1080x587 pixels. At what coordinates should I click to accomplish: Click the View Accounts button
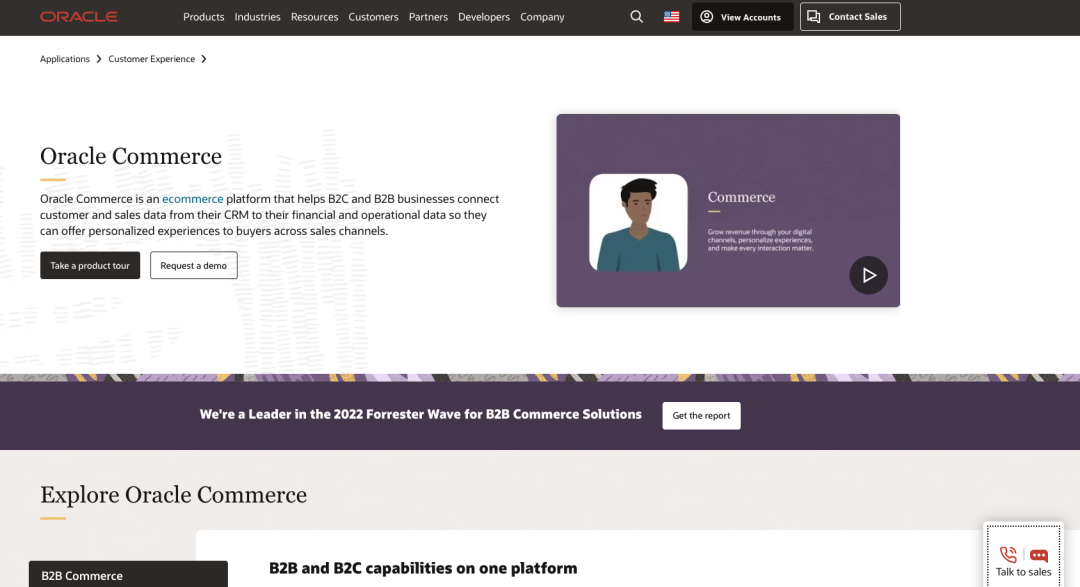tap(742, 17)
